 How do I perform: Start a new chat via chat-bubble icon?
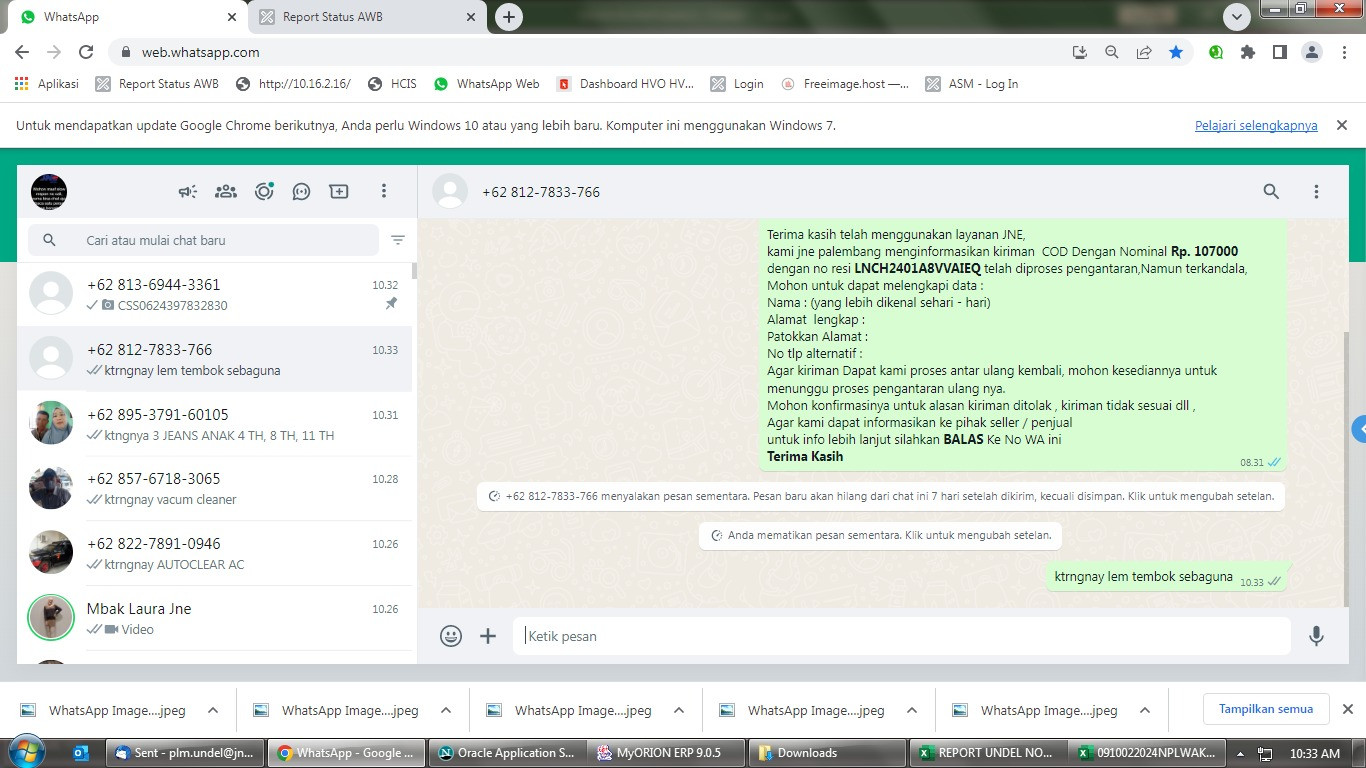coord(301,191)
